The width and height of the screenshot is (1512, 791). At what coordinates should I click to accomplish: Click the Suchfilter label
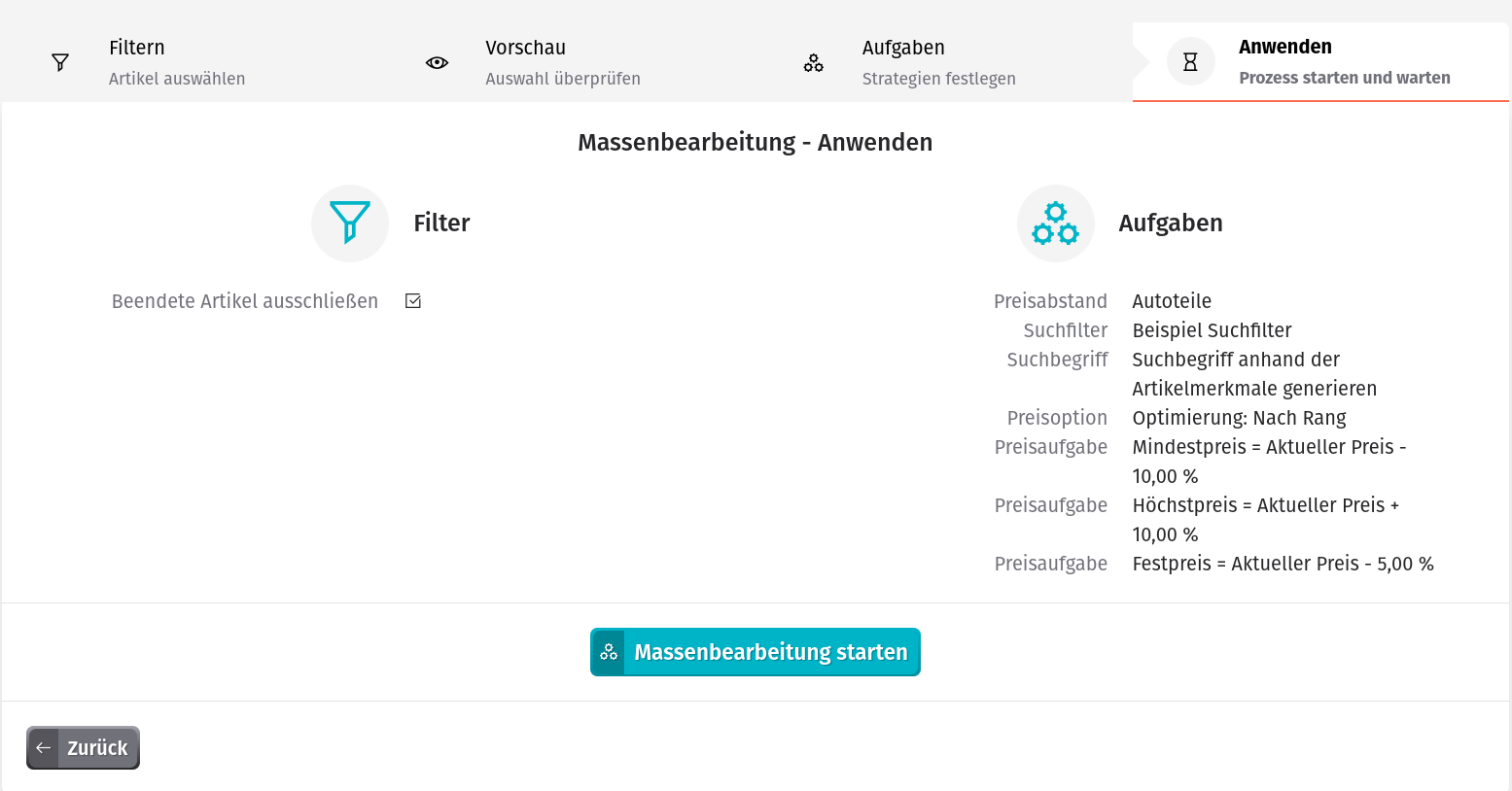[x=1066, y=330]
